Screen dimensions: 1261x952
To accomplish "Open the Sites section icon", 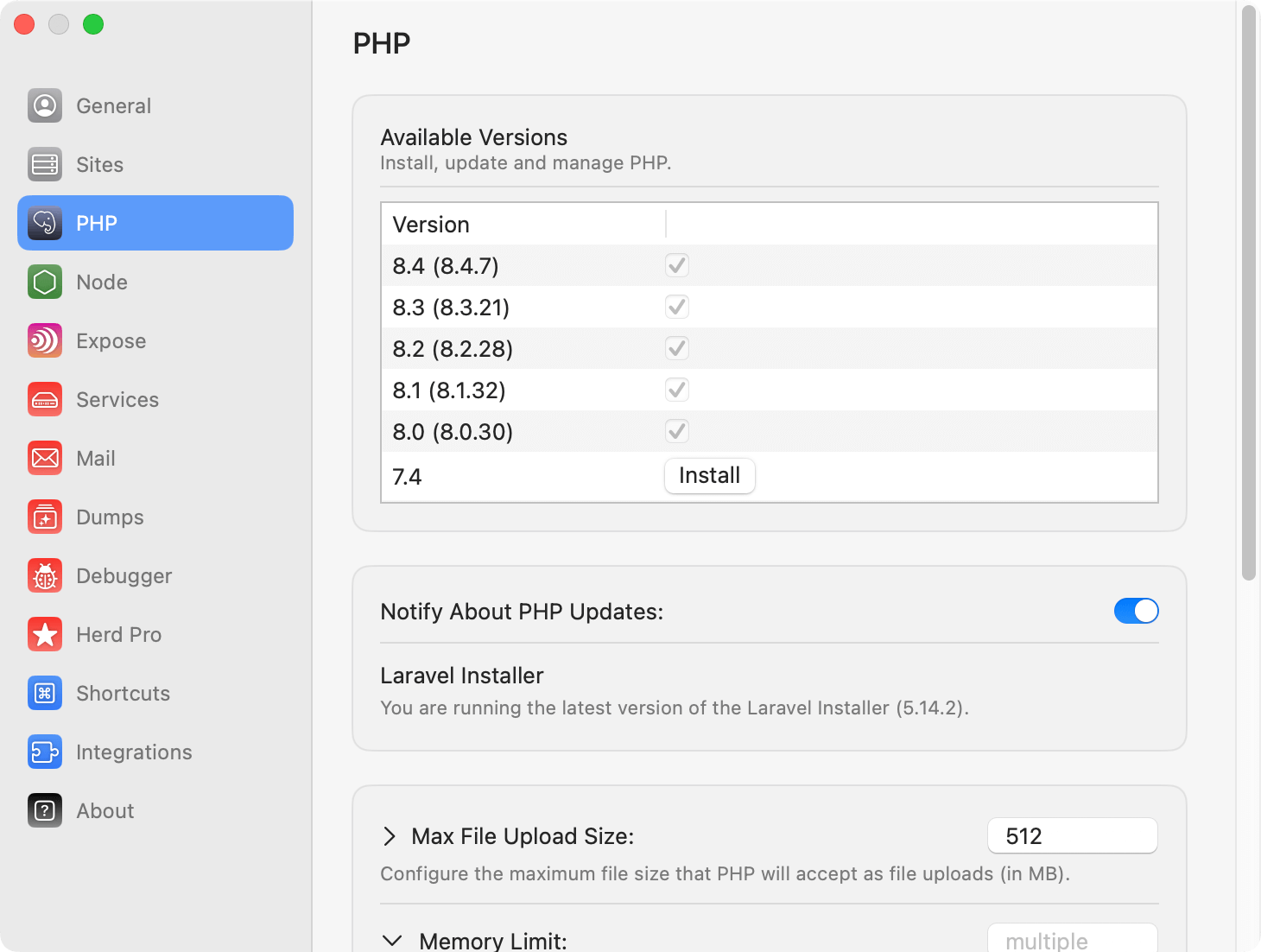I will (44, 164).
